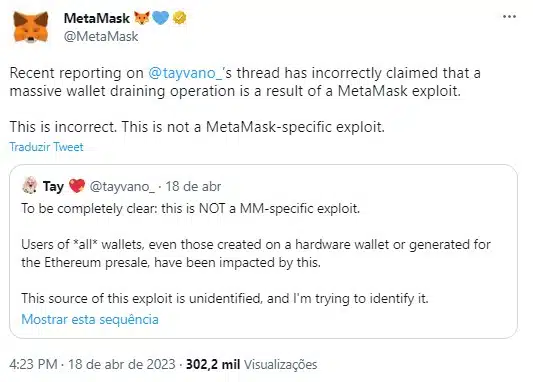The height and width of the screenshot is (382, 533).
Task: Click the 302,2 mil Visualizações count
Action: (x=252, y=364)
